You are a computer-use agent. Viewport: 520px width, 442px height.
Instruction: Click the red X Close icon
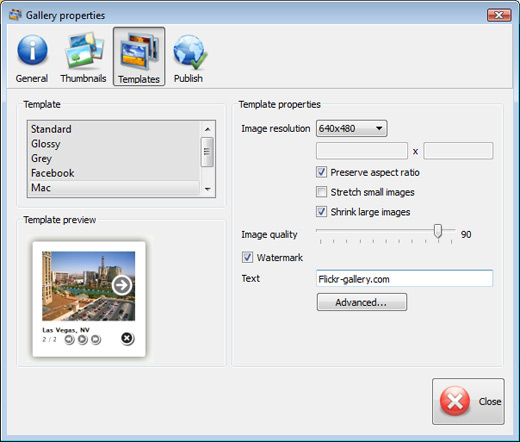[455, 401]
